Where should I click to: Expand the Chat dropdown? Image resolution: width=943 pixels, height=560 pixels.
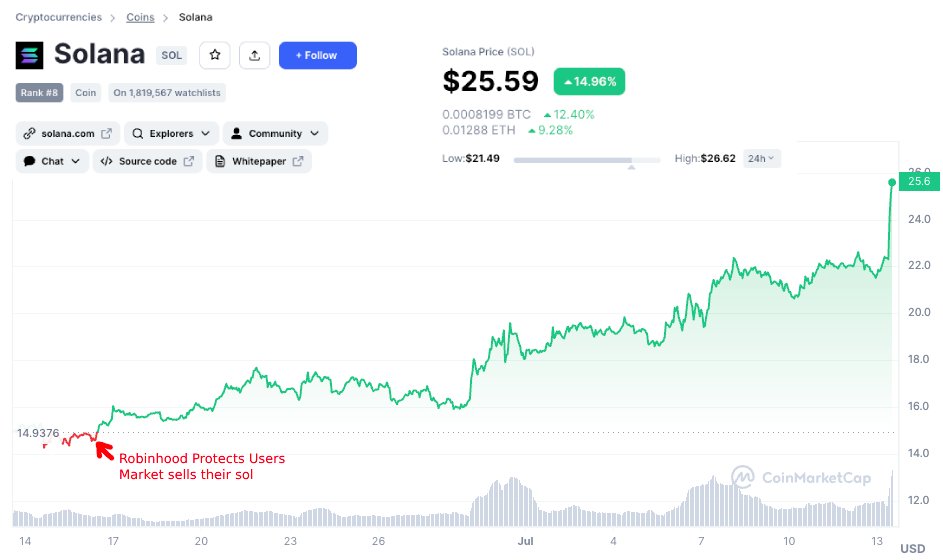click(x=52, y=161)
